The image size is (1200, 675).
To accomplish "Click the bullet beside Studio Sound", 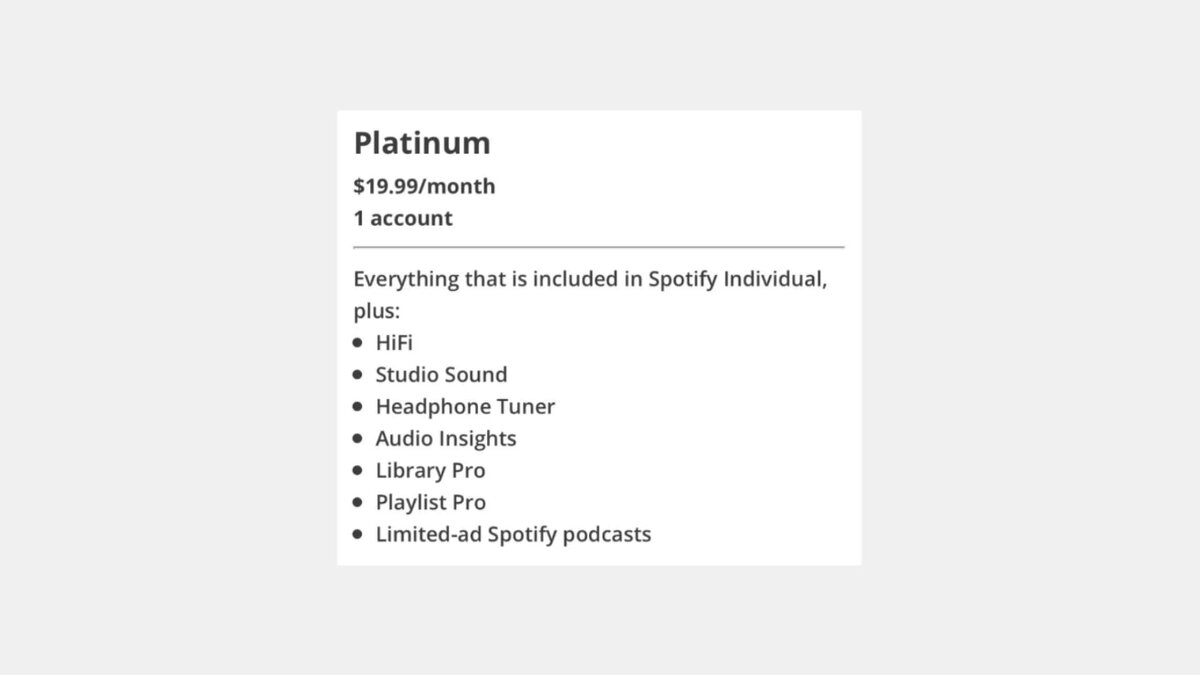I will (358, 374).
